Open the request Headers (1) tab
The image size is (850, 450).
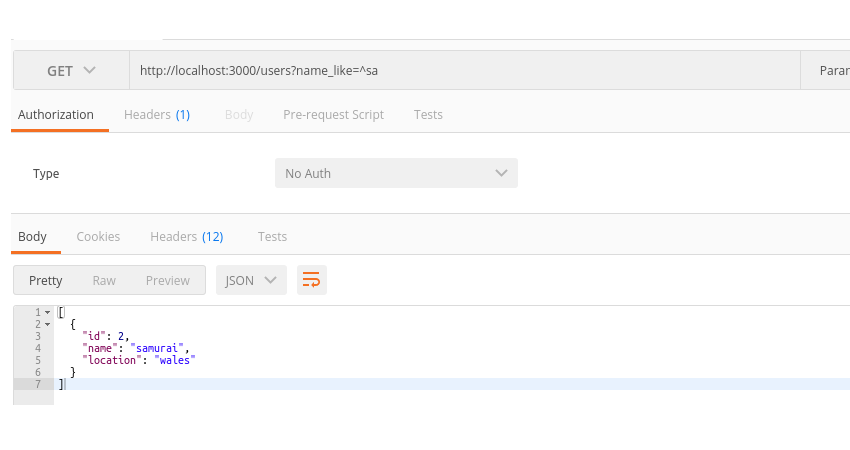point(157,115)
